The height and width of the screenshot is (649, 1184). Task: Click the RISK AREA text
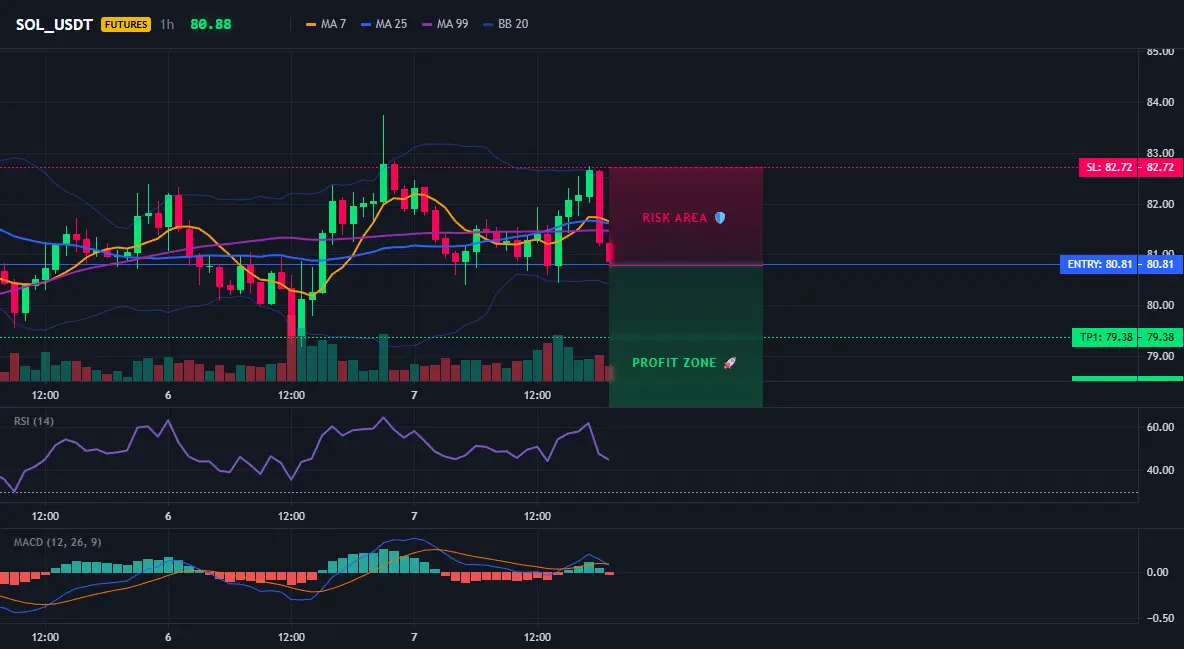[x=675, y=218]
